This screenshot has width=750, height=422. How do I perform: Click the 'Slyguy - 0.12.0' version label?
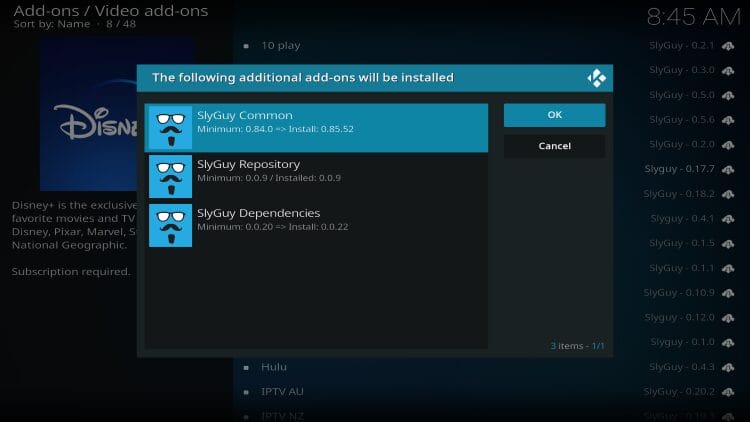coord(679,317)
